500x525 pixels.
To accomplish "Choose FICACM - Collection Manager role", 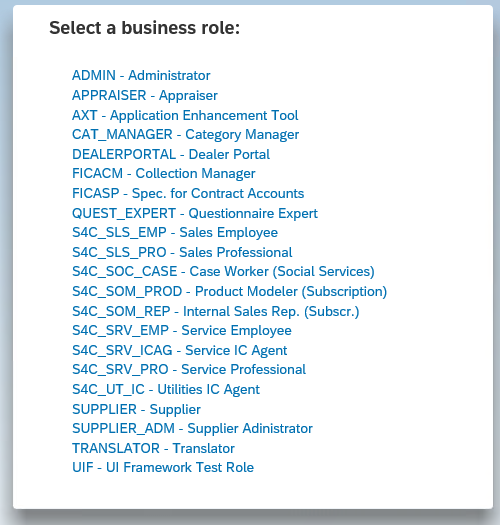I will point(163,173).
